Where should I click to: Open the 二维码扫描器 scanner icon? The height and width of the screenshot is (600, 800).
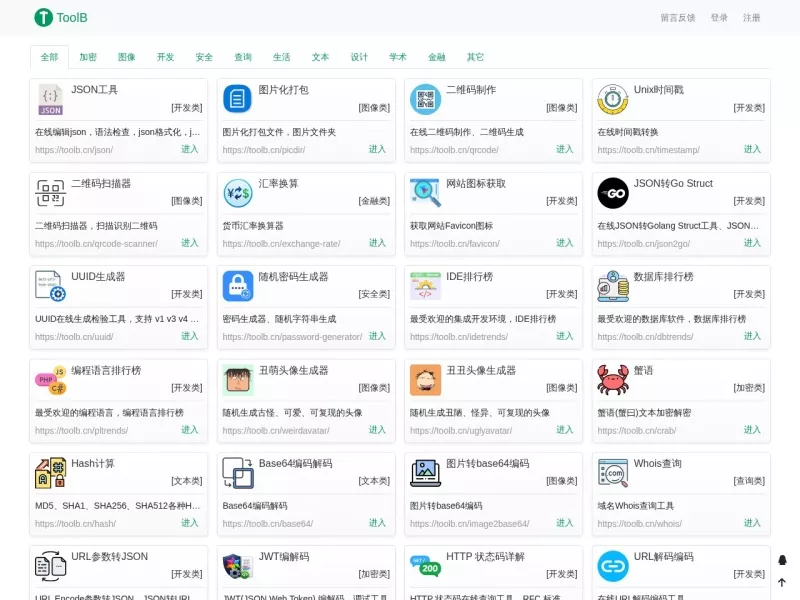pyautogui.click(x=51, y=193)
